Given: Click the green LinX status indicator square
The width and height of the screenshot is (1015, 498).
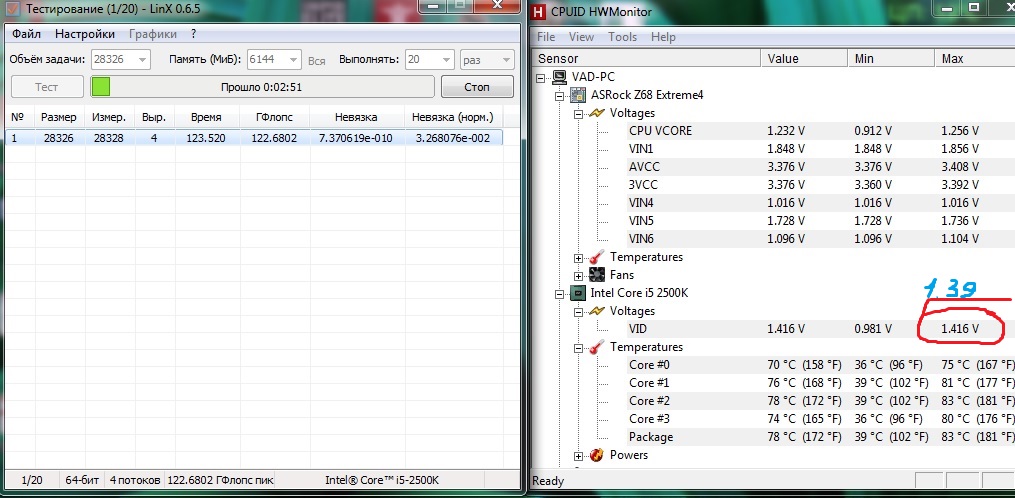Looking at the screenshot, I should [101, 87].
